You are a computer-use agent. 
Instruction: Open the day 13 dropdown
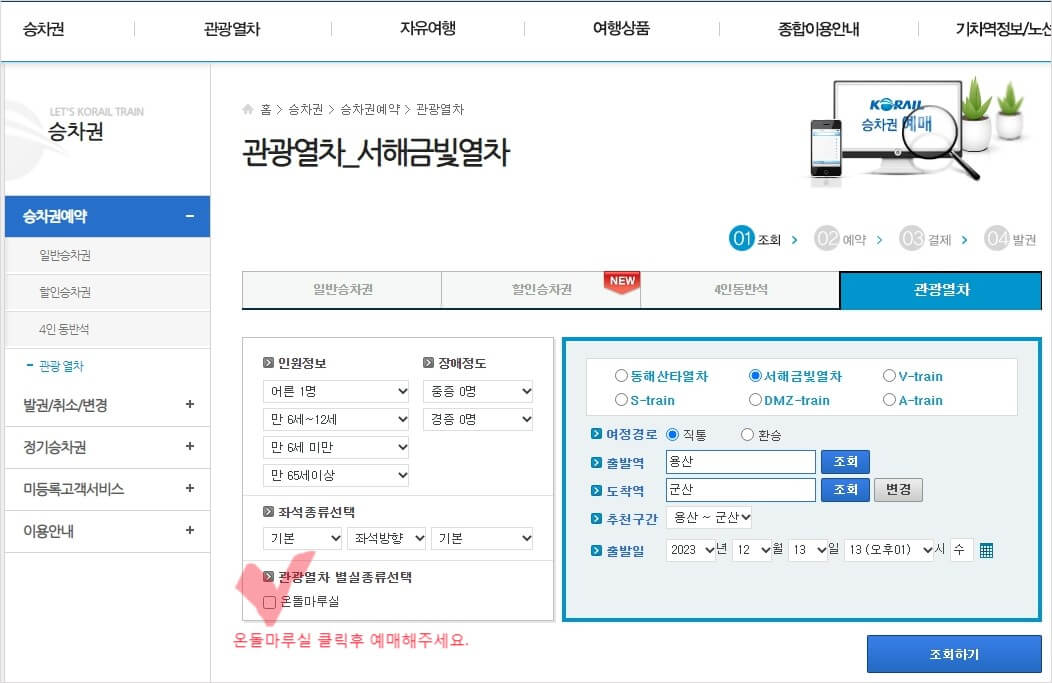coord(808,550)
